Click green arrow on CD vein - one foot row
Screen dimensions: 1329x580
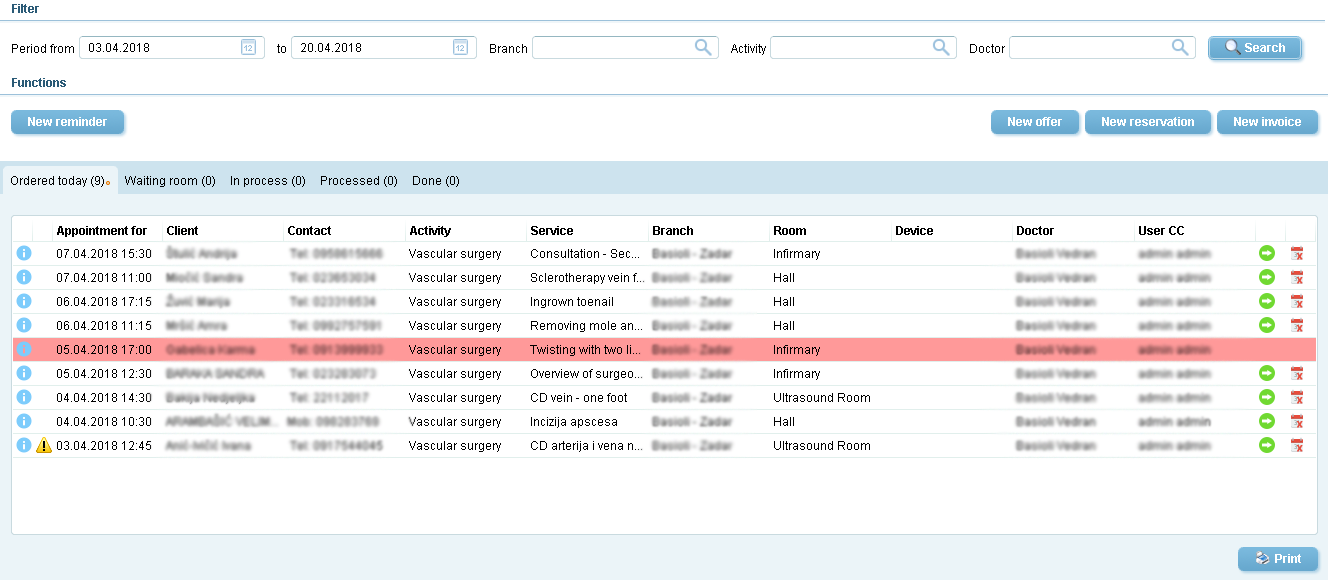pos(1267,398)
